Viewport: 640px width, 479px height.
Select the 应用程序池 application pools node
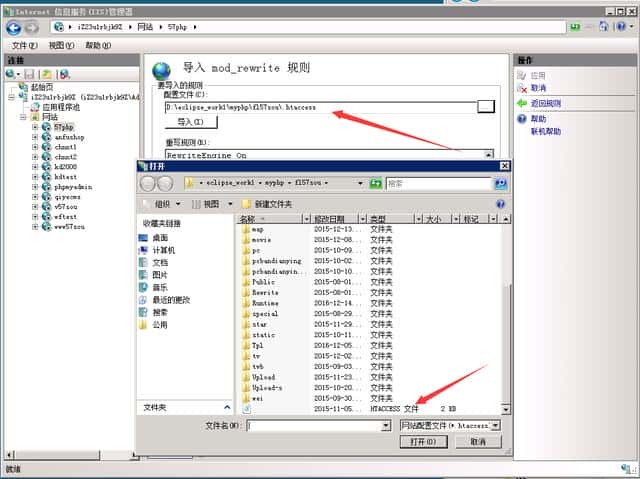(x=61, y=107)
